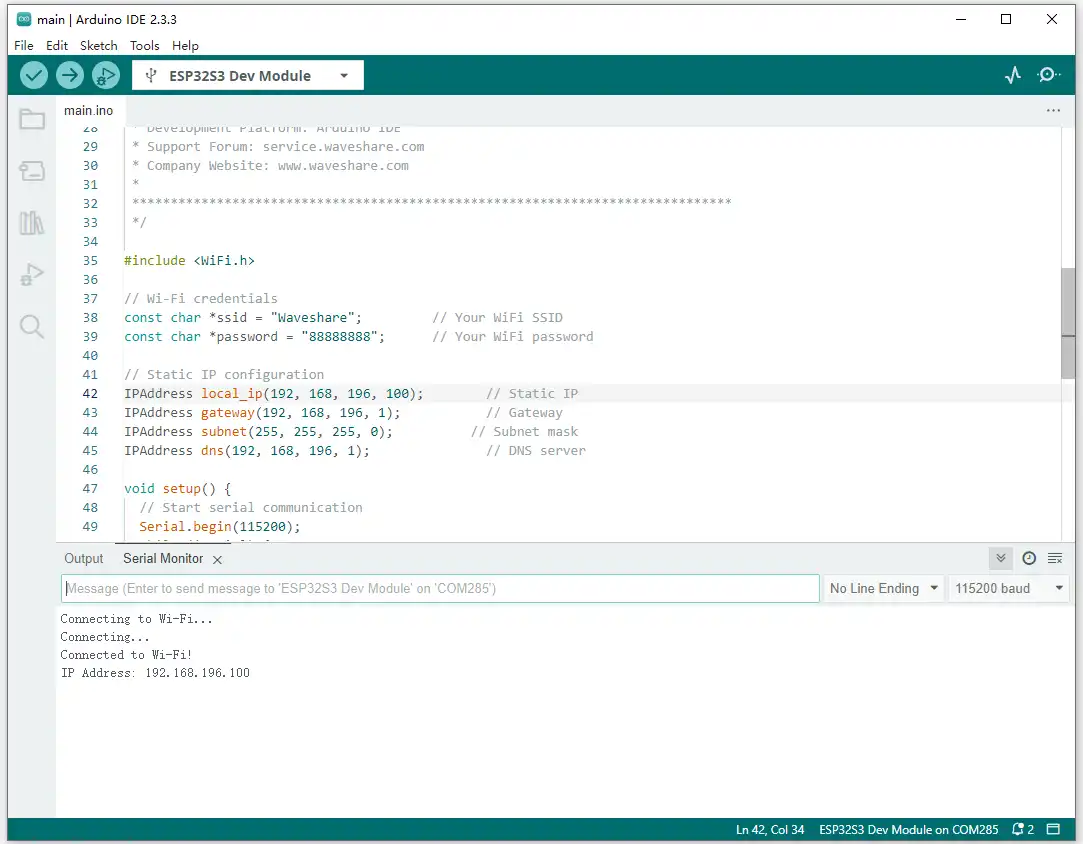Image resolution: width=1083 pixels, height=844 pixels.
Task: Click Serial.begin(115200) on line 49
Action: point(220,526)
